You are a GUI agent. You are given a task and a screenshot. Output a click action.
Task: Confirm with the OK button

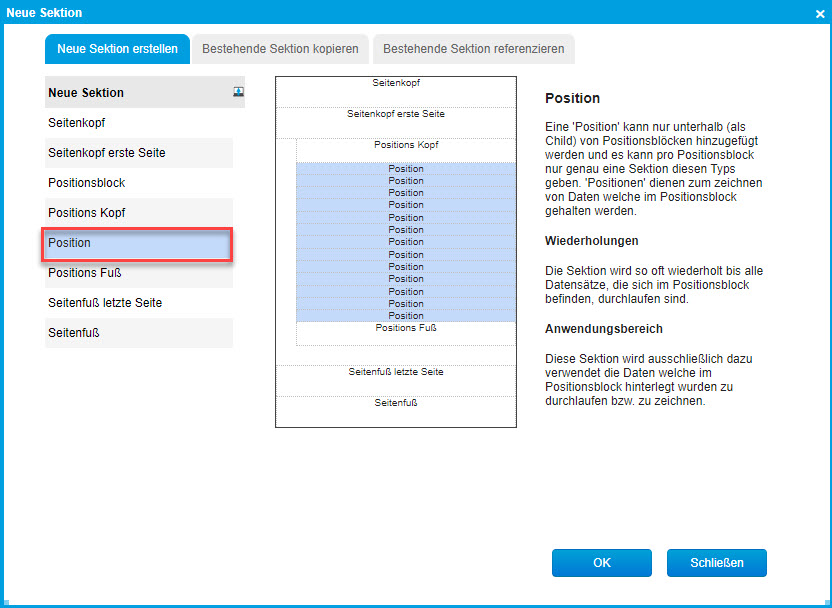[x=601, y=563]
